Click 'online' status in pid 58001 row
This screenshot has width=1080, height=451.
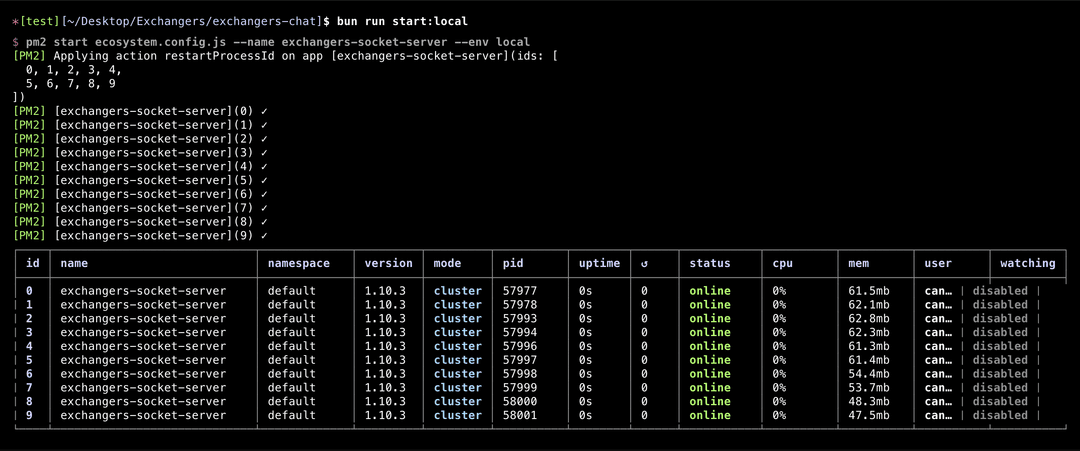click(x=710, y=415)
